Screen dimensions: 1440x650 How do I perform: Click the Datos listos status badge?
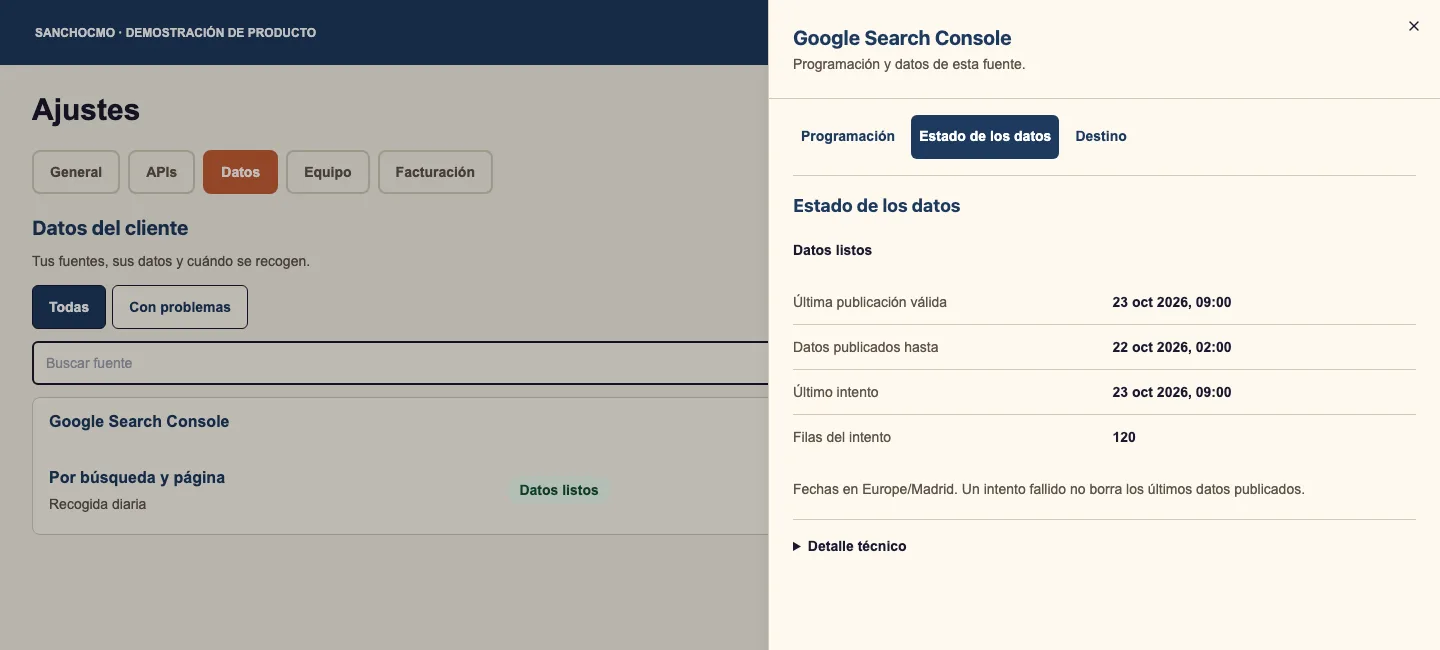click(x=559, y=490)
